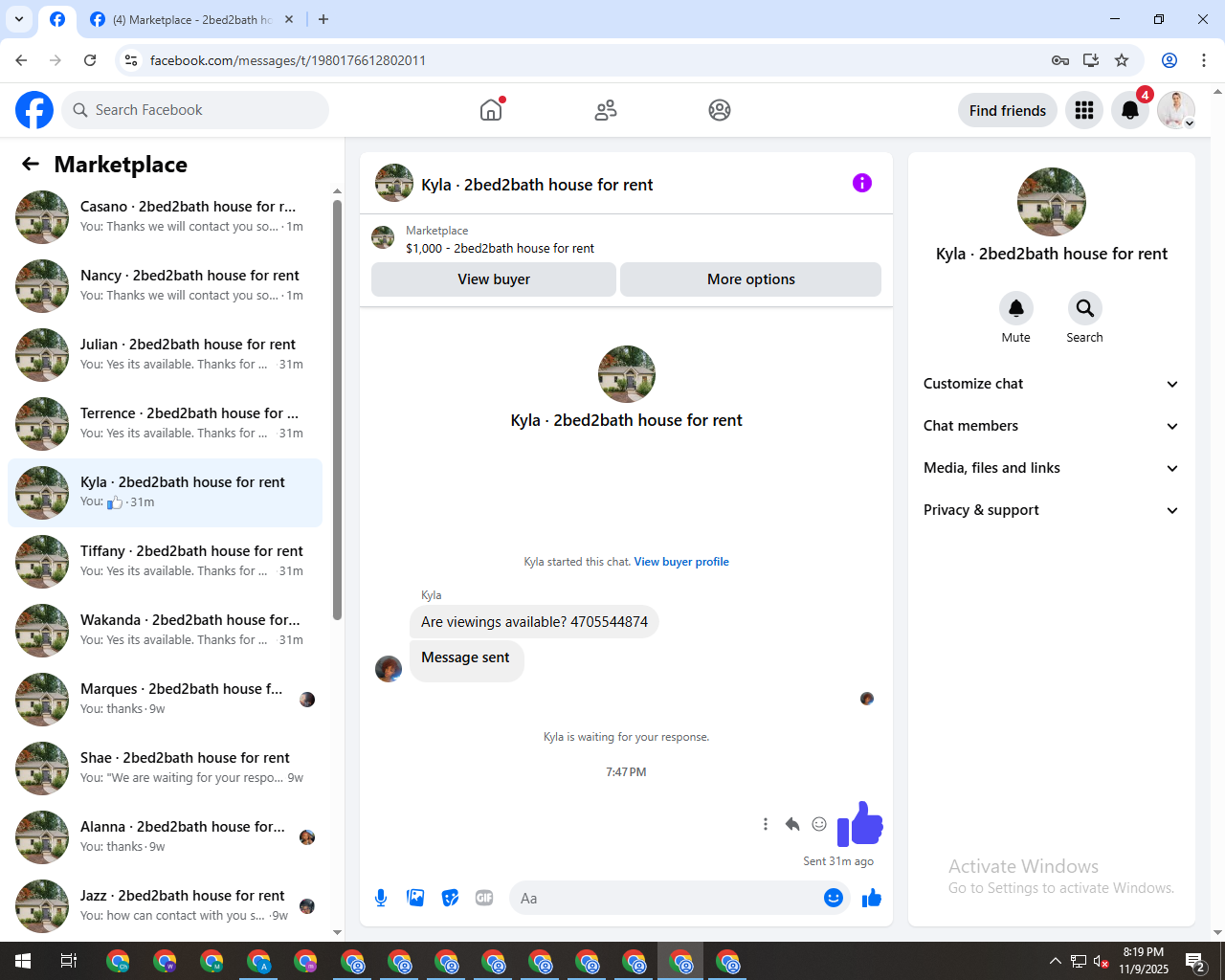This screenshot has width=1225, height=980.
Task: Go back using the Marketplace back arrow
Action: click(x=31, y=164)
